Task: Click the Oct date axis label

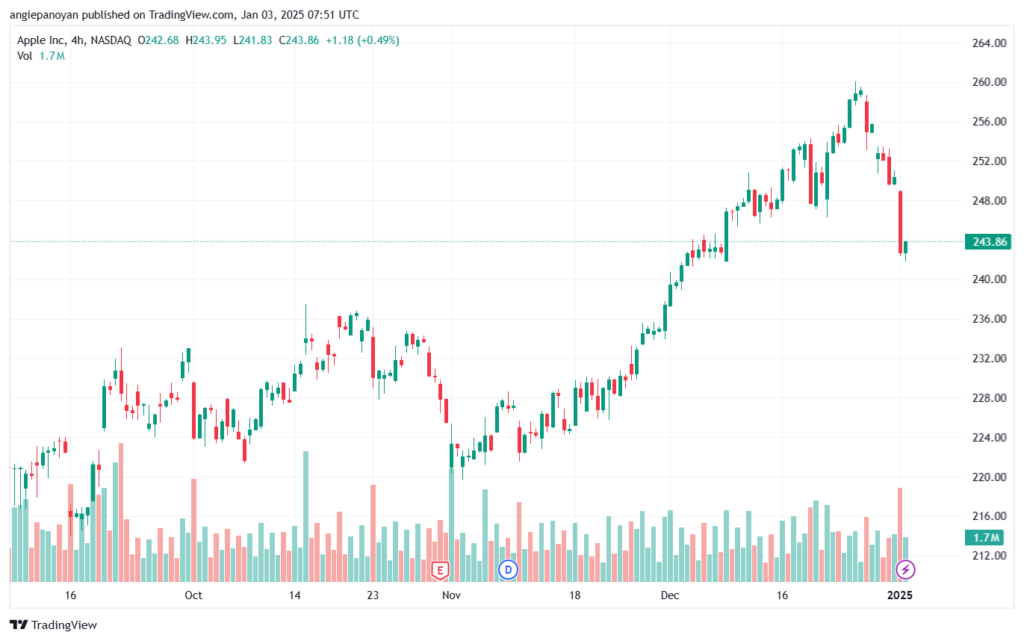Action: pyautogui.click(x=193, y=595)
